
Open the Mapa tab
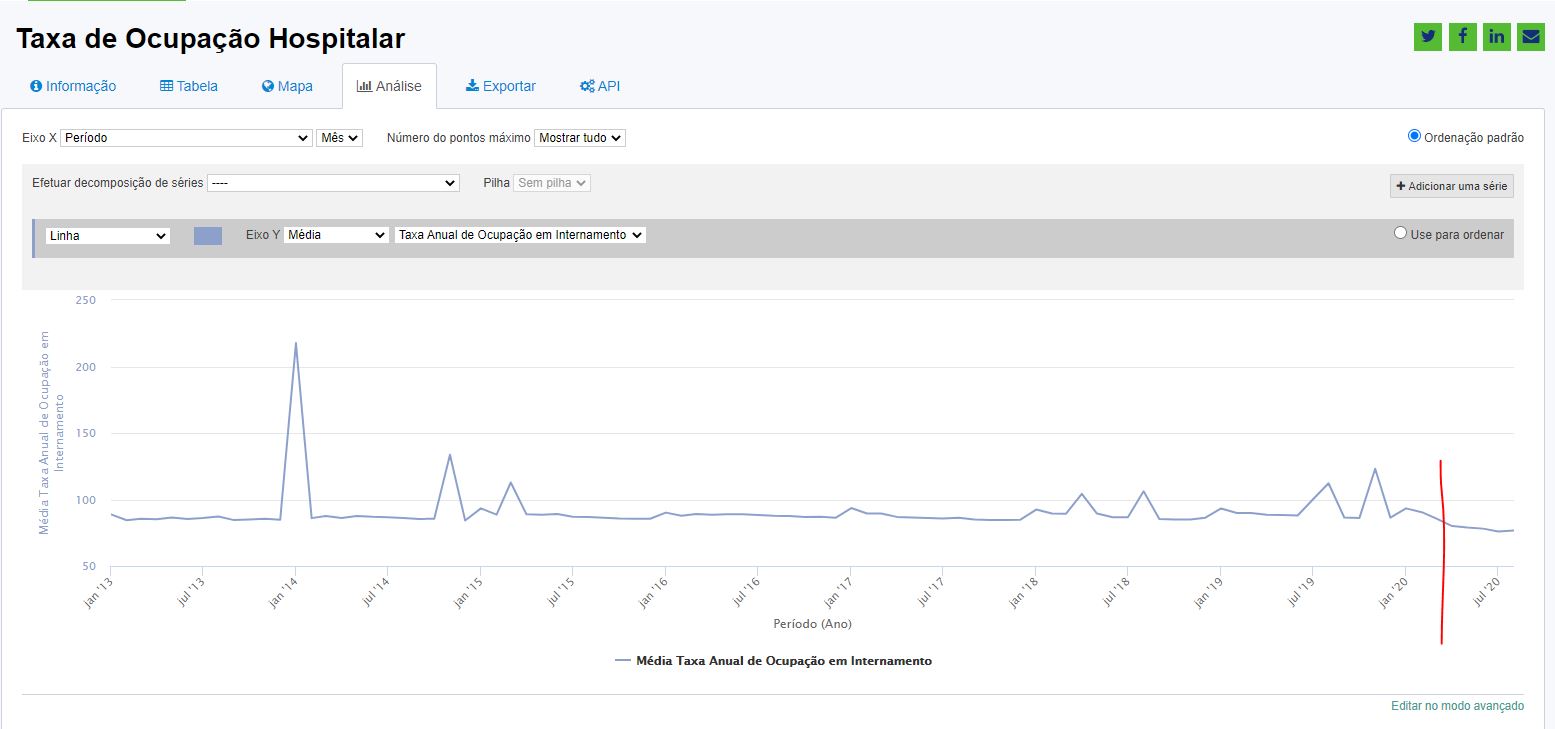287,86
